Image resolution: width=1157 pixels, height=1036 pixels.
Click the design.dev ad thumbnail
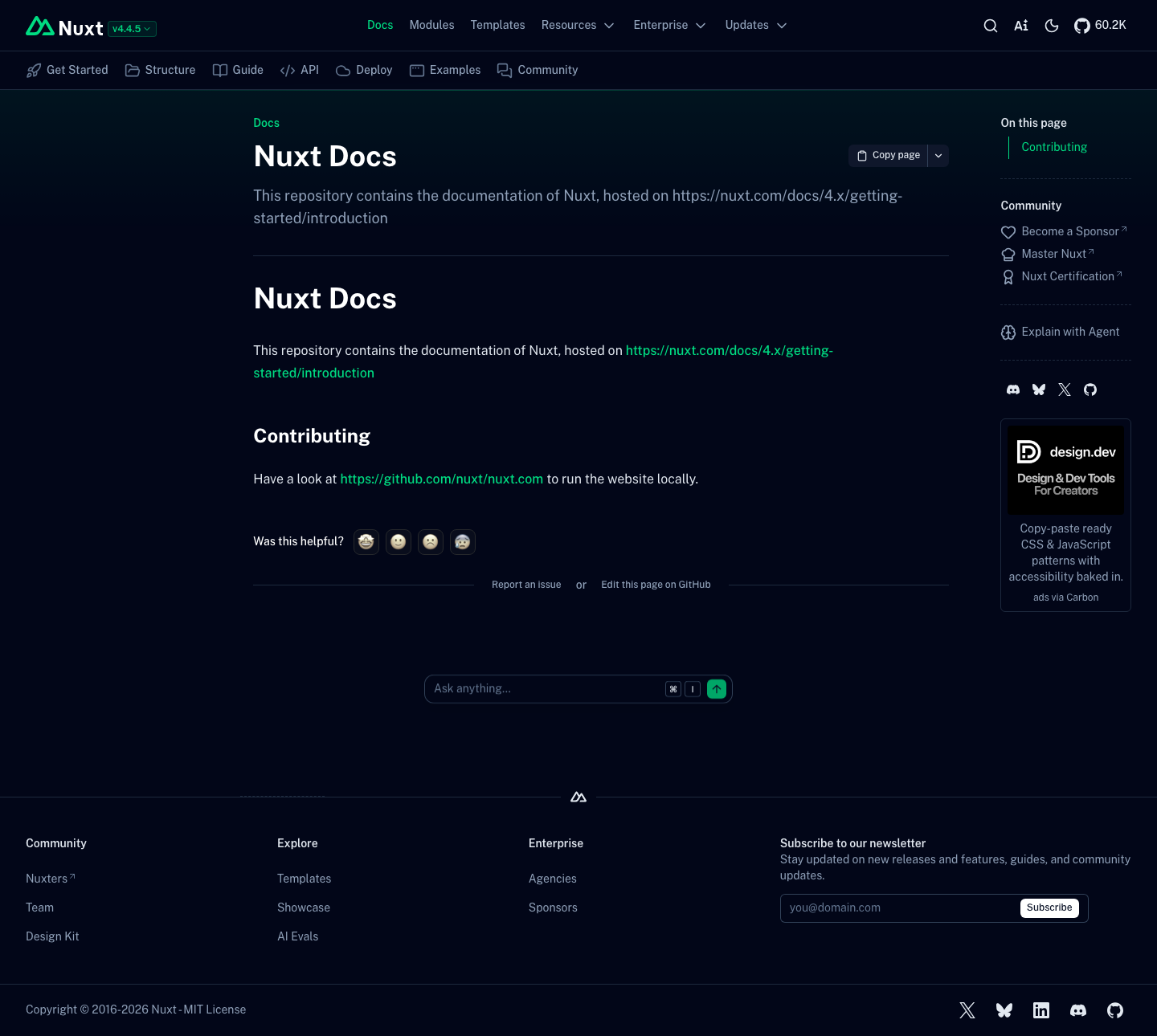click(x=1065, y=470)
